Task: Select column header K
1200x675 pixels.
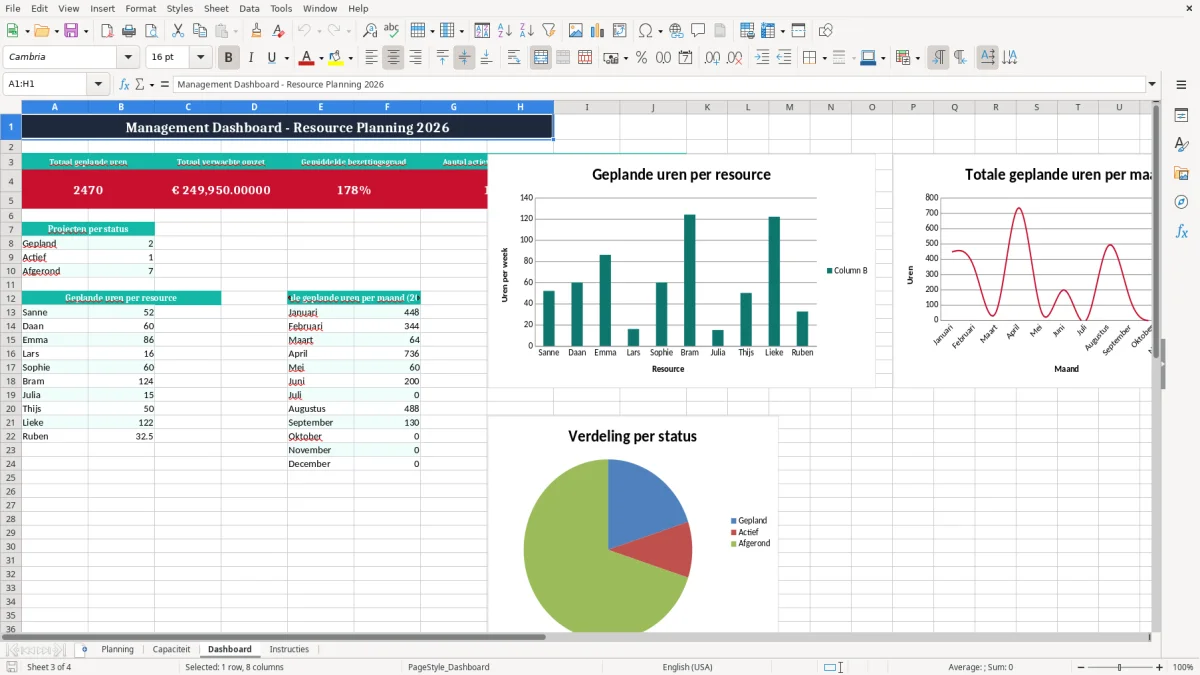Action: click(706, 107)
